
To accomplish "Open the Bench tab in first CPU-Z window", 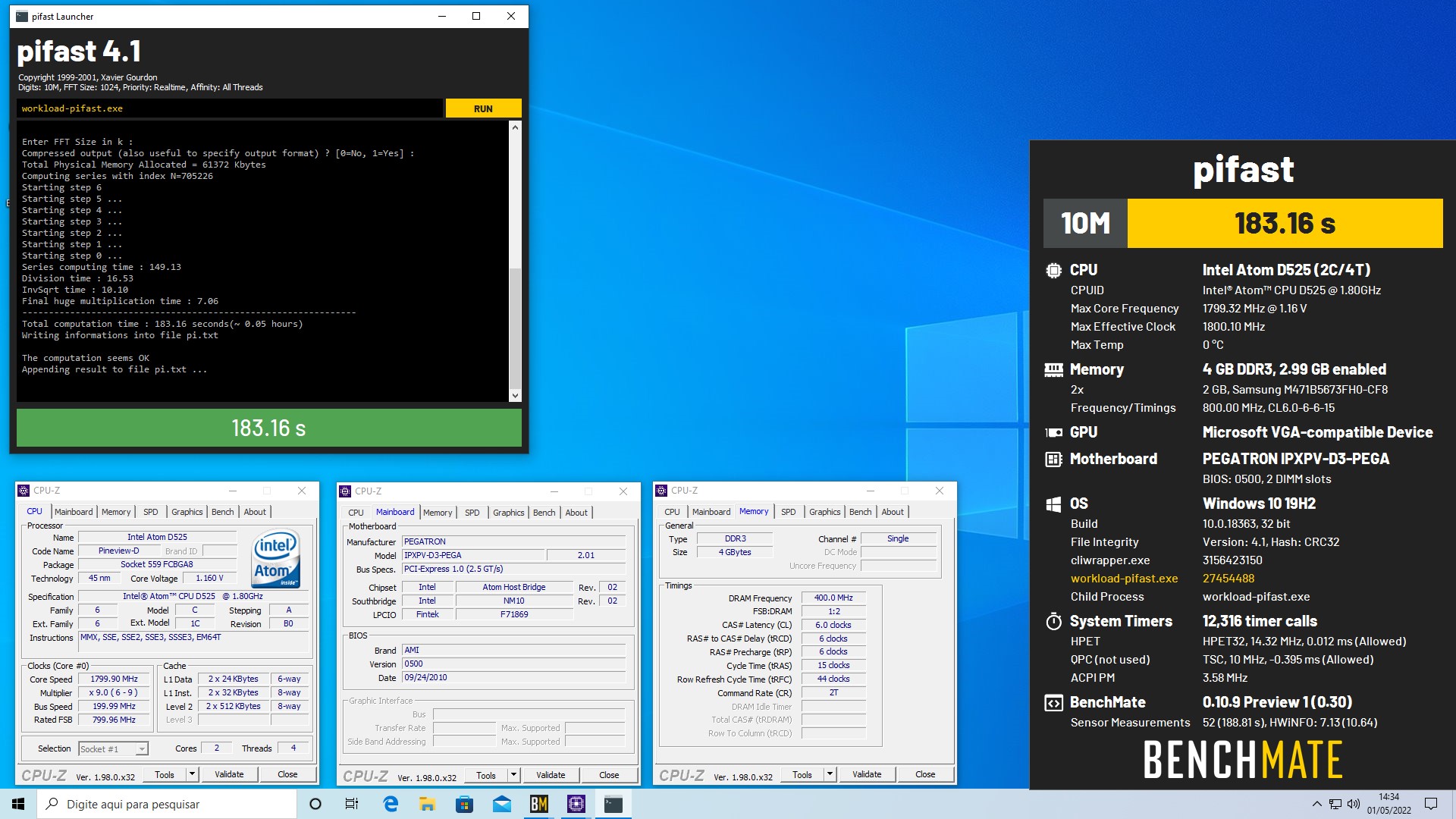I will 222,512.
